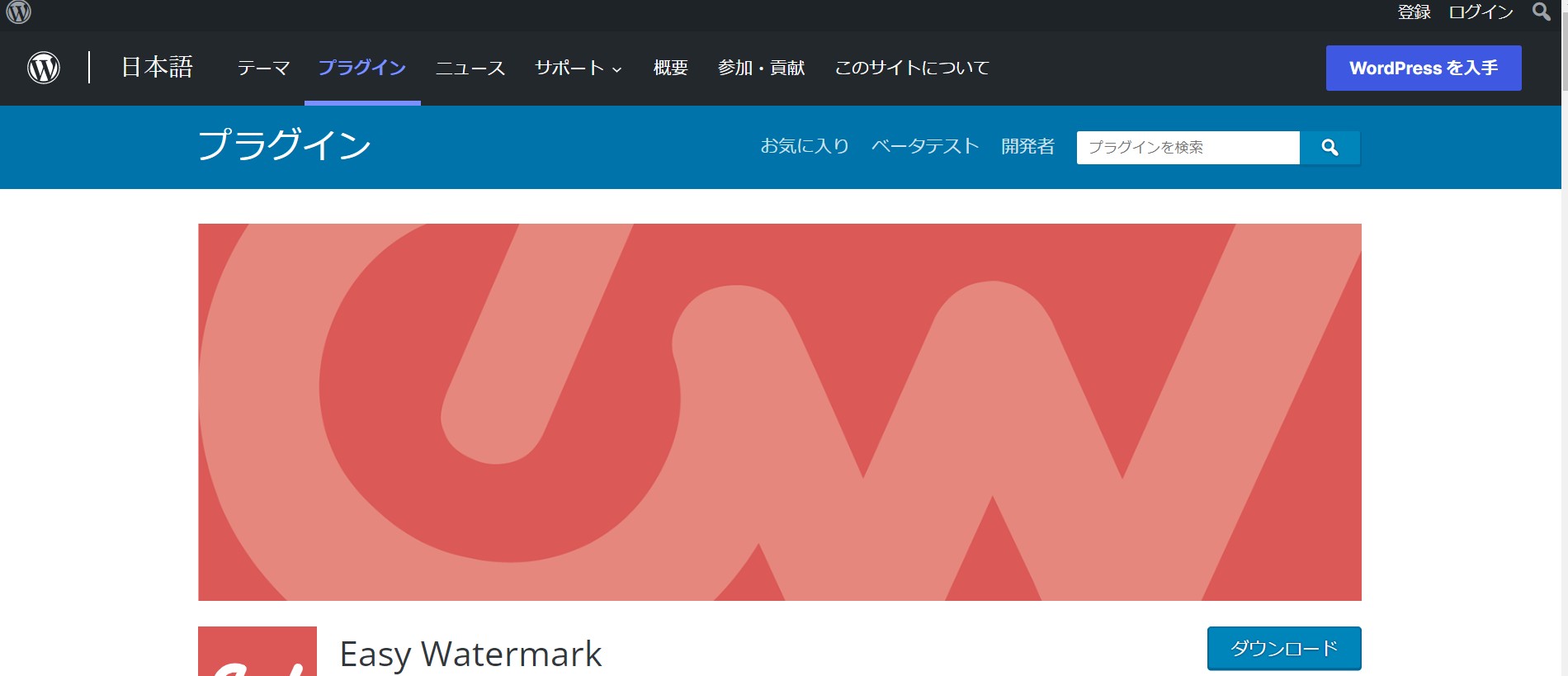
Task: Go to 参加・貢献 menu item
Action: point(761,68)
